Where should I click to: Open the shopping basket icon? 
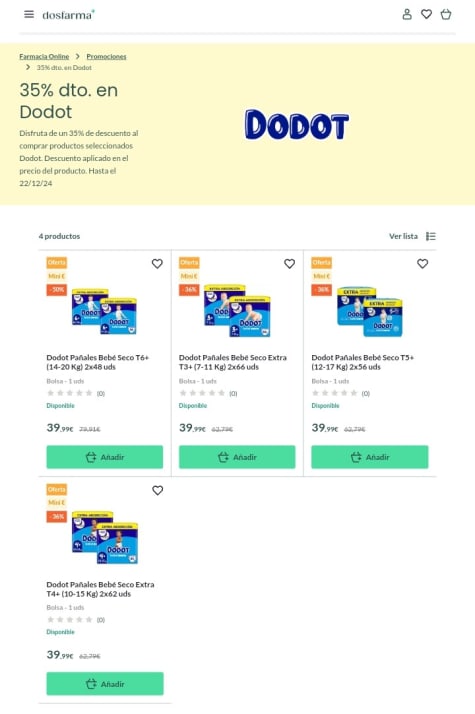pos(446,15)
